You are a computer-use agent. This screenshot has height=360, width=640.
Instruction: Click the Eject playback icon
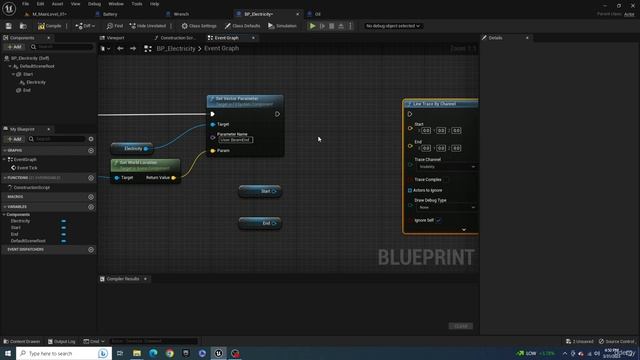(x=341, y=26)
